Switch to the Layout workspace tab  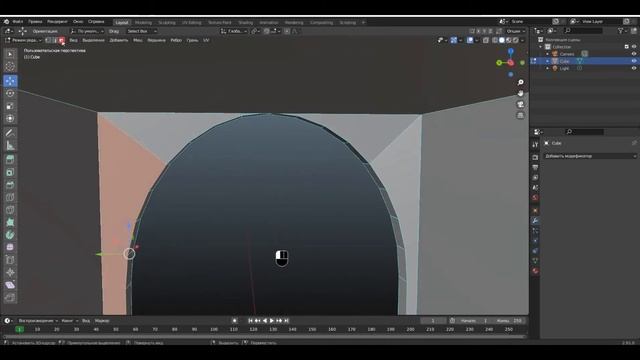pos(122,22)
